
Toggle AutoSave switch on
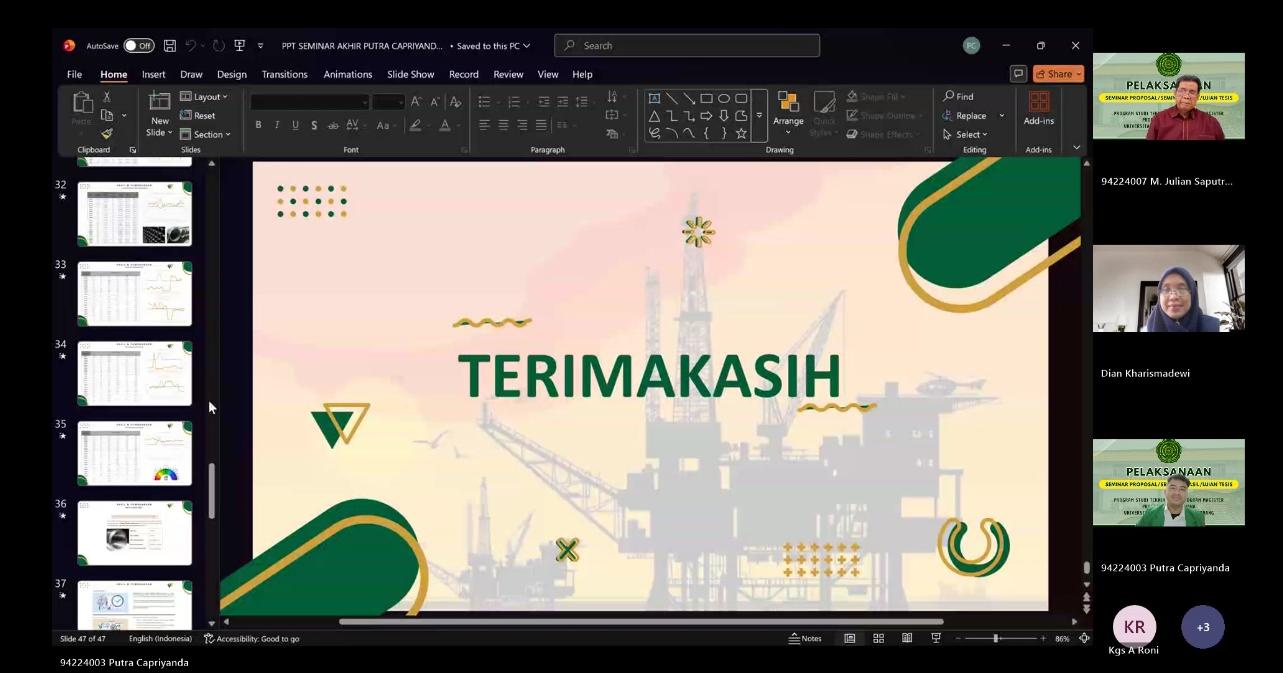pyautogui.click(x=138, y=46)
